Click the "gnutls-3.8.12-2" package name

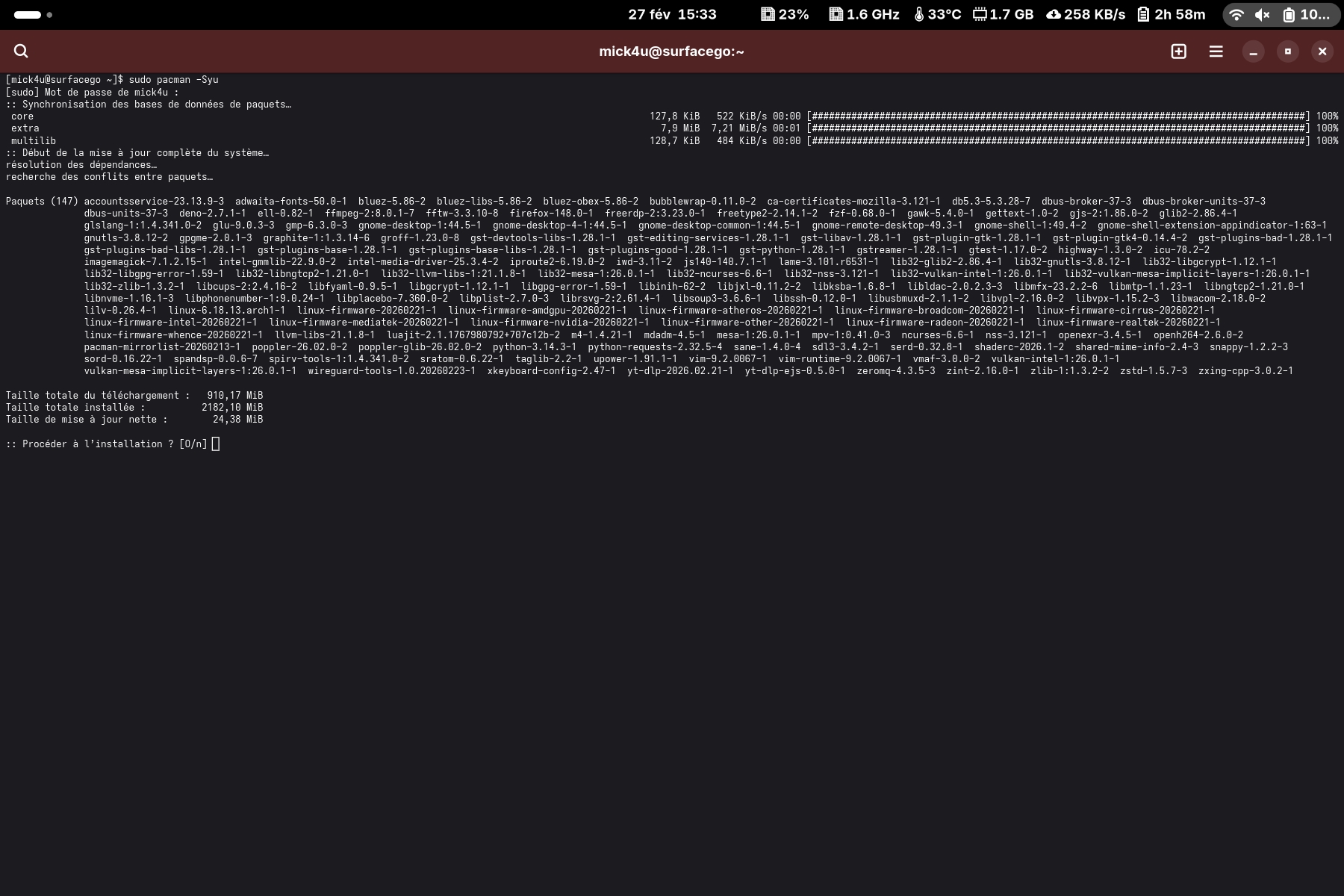[126, 238]
